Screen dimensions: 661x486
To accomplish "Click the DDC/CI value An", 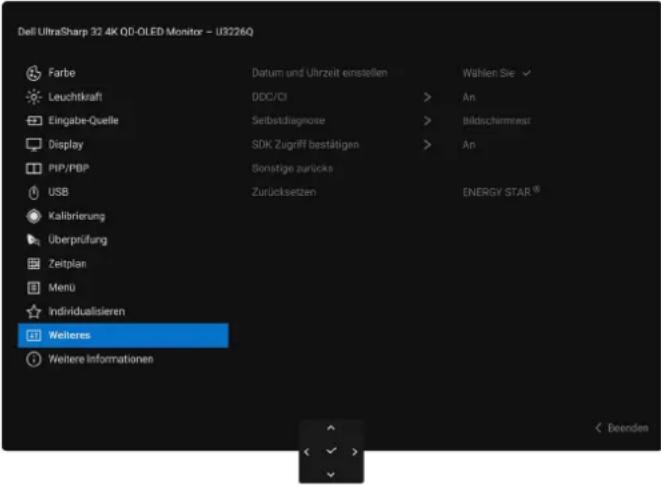I will (x=469, y=97).
